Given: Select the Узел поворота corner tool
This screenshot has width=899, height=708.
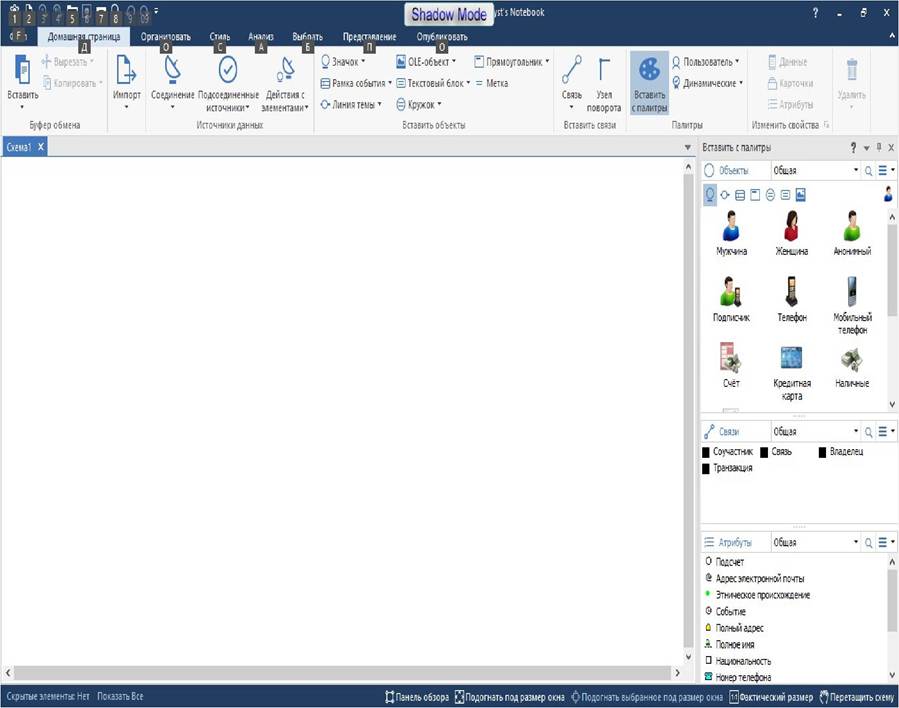Looking at the screenshot, I should point(604,69).
